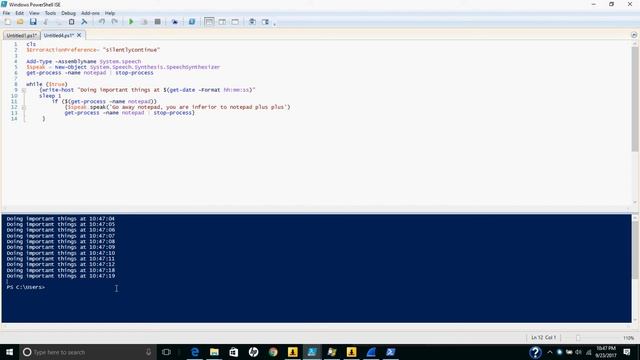Viewport: 640px width, 360px height.
Task: Copy selection with the toolbar Copy icon
Action: click(58, 22)
